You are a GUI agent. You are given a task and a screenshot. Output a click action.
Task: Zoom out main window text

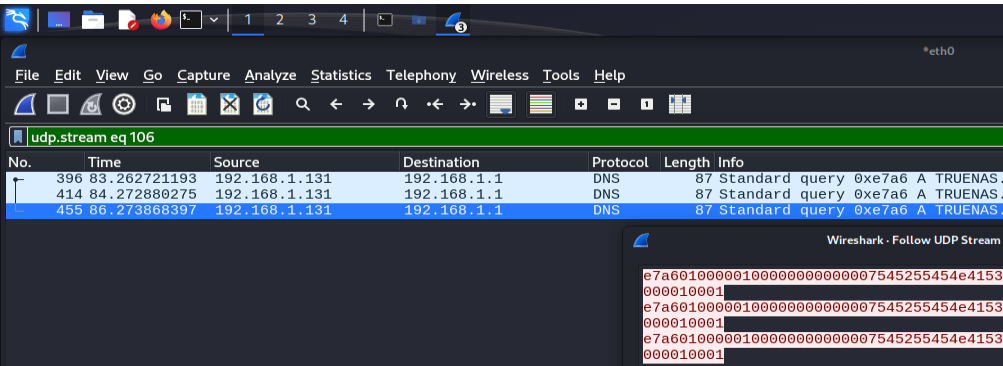point(614,104)
